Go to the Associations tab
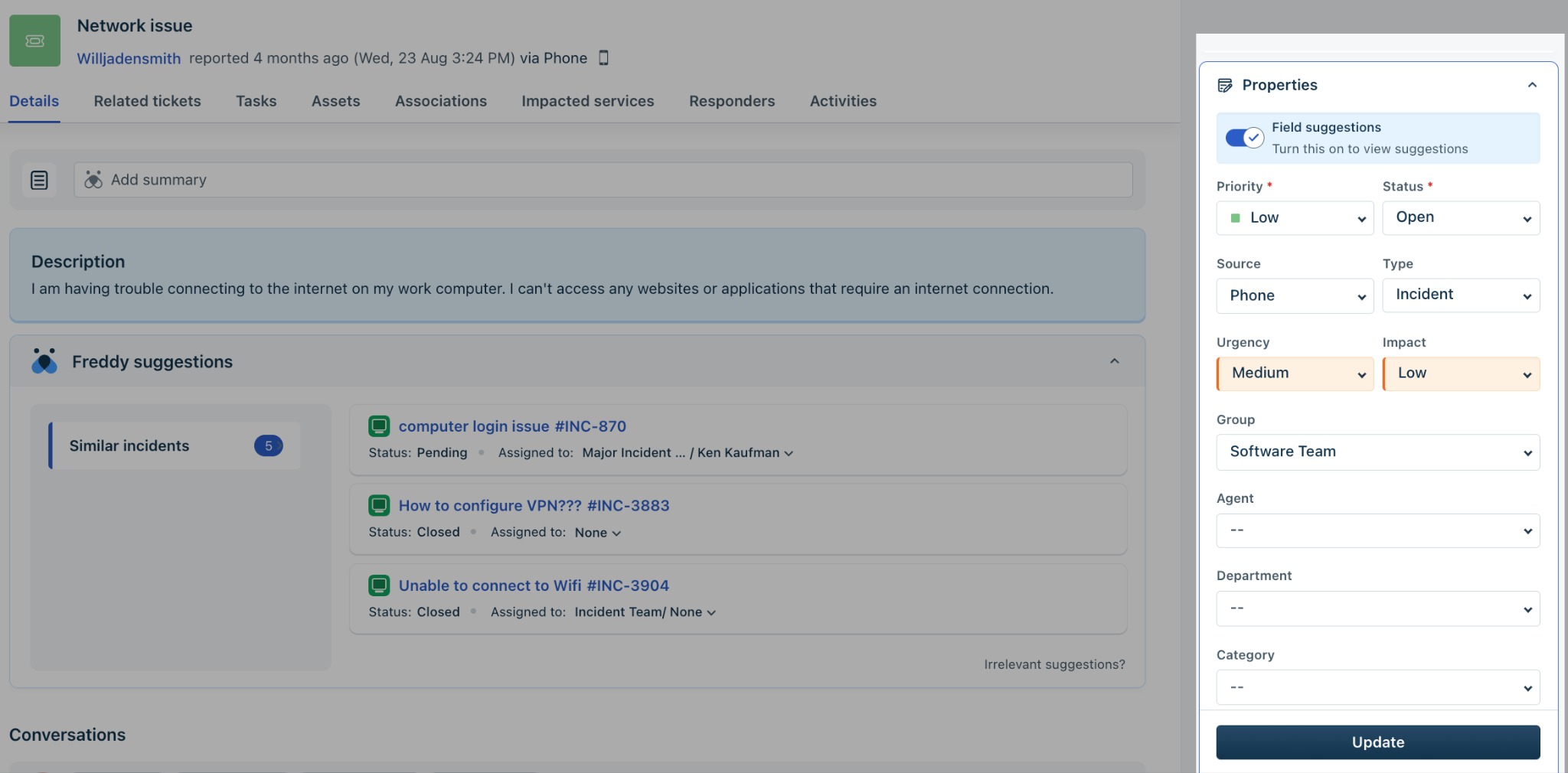 tap(440, 101)
